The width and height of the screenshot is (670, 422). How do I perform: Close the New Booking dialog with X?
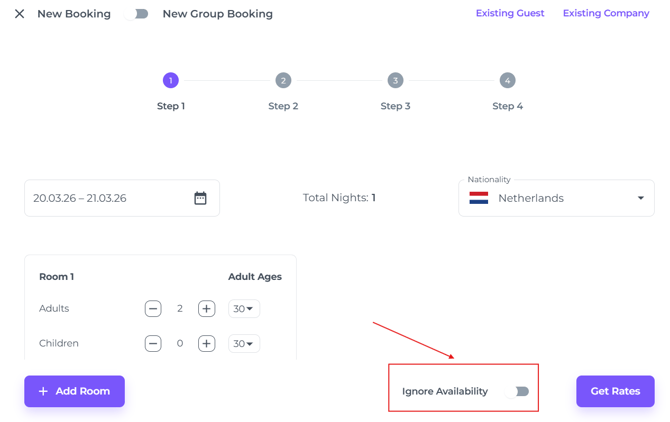click(19, 14)
